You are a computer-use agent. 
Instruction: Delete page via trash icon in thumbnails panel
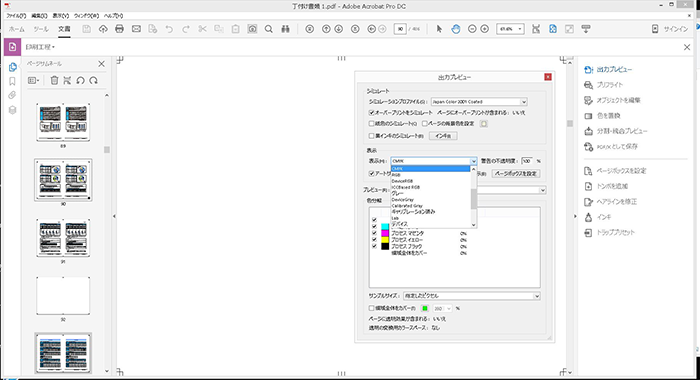[x=54, y=80]
